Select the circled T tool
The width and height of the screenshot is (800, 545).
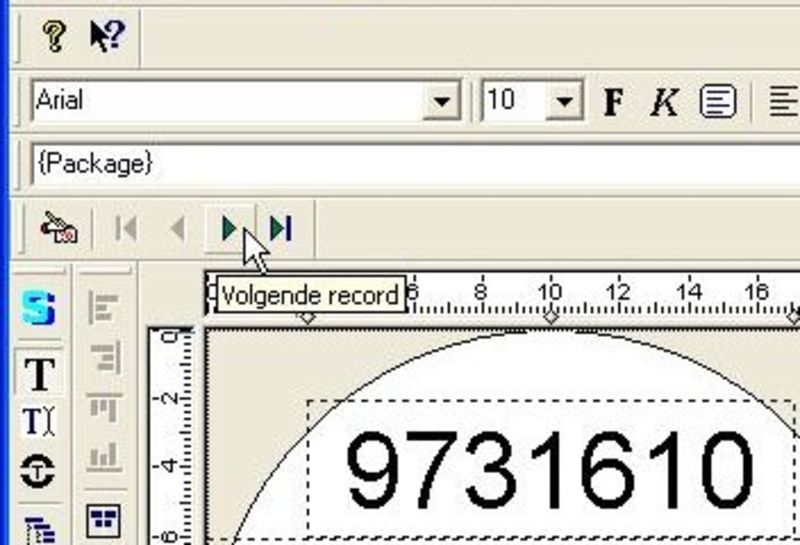pos(39,471)
